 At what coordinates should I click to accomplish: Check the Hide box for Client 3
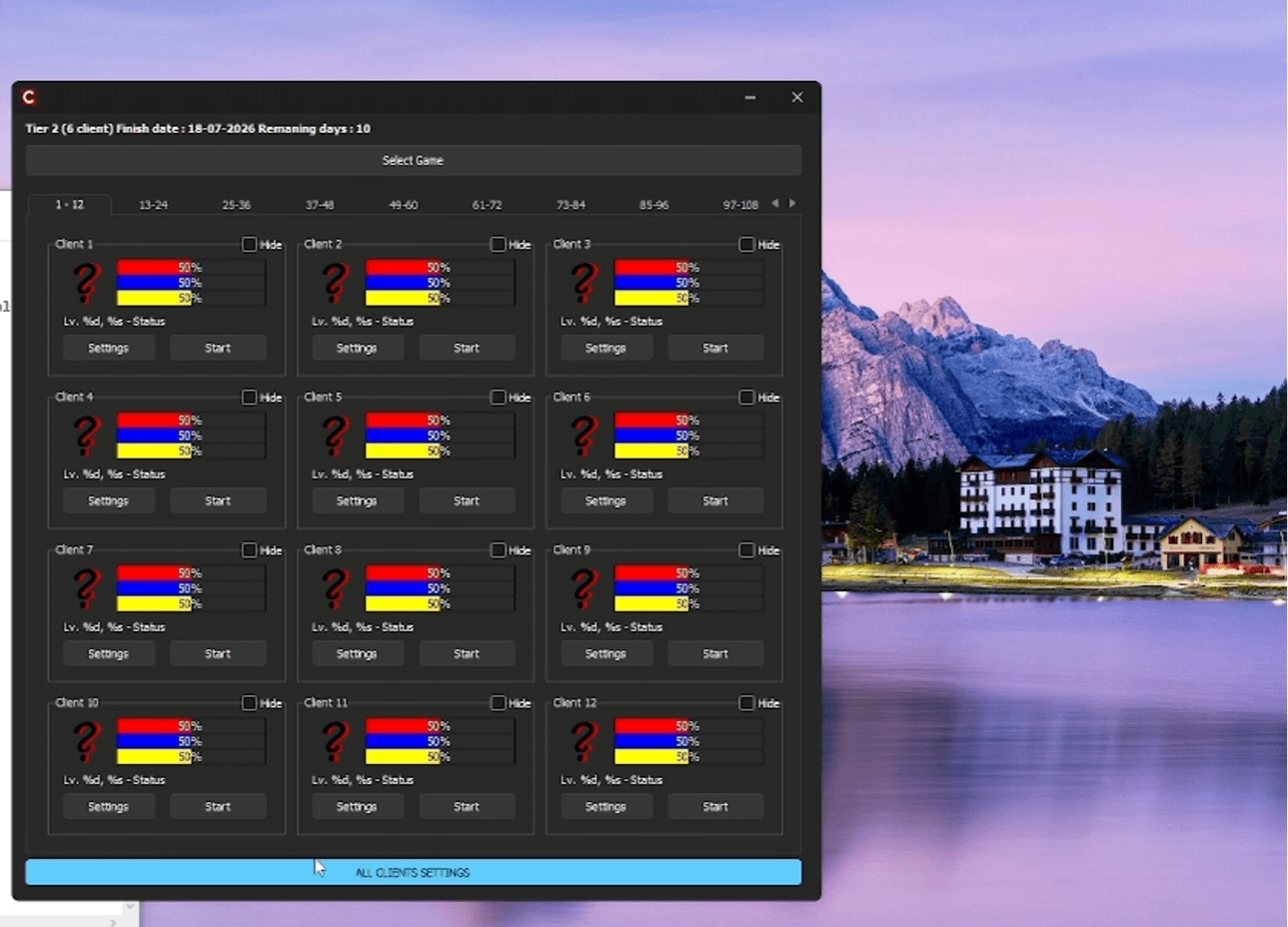tap(746, 244)
